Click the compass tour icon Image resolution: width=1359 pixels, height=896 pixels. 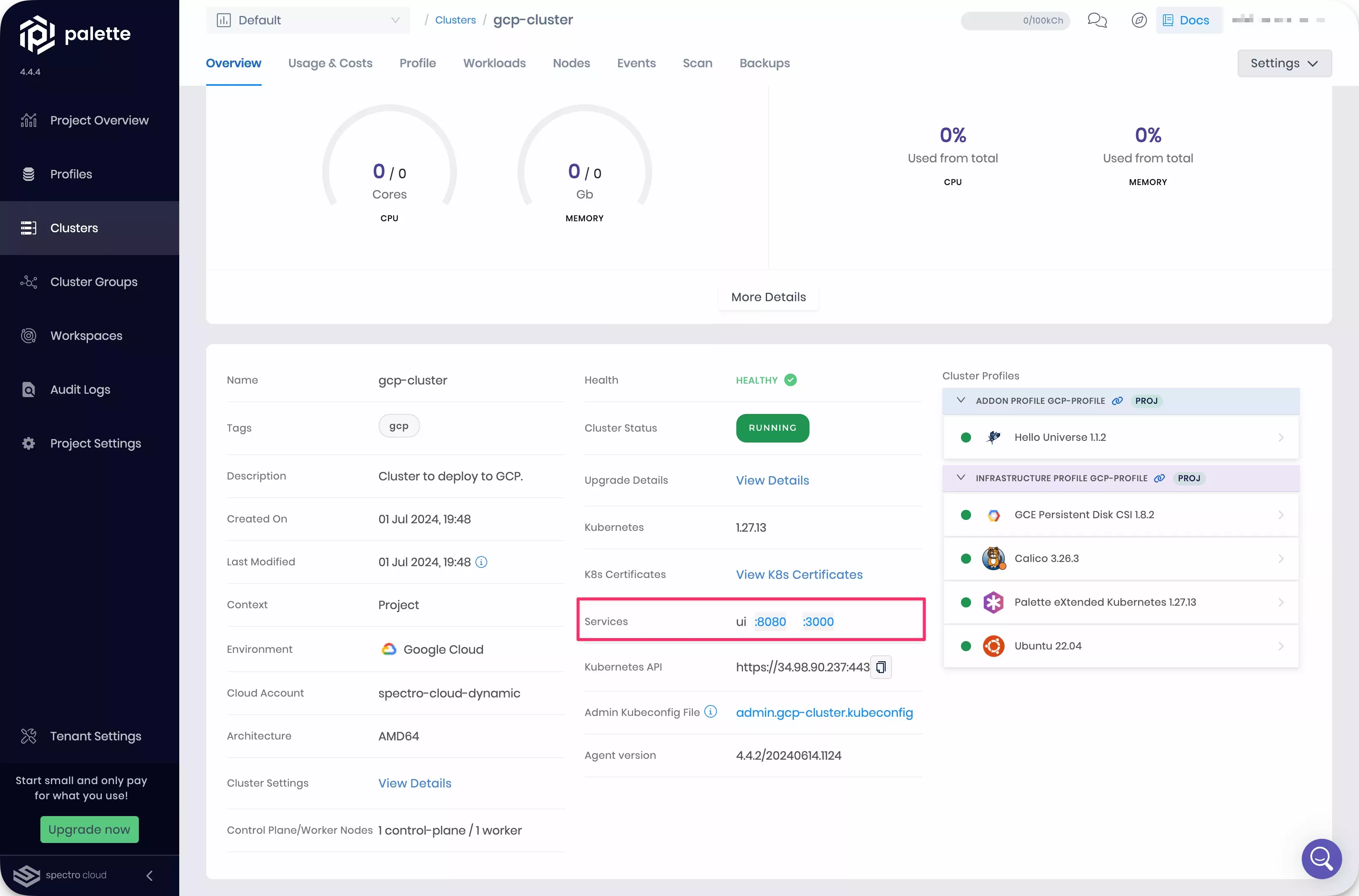coord(1139,21)
